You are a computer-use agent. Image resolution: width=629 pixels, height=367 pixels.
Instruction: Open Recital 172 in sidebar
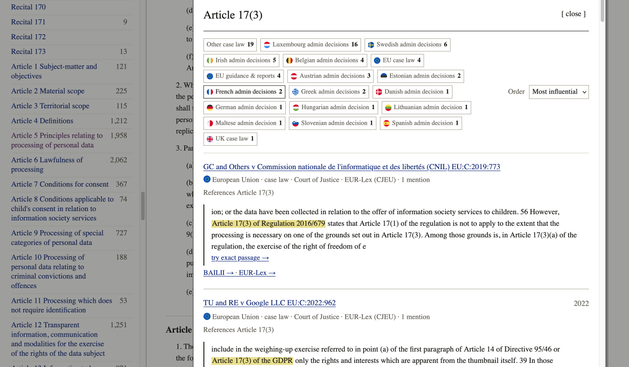28,36
